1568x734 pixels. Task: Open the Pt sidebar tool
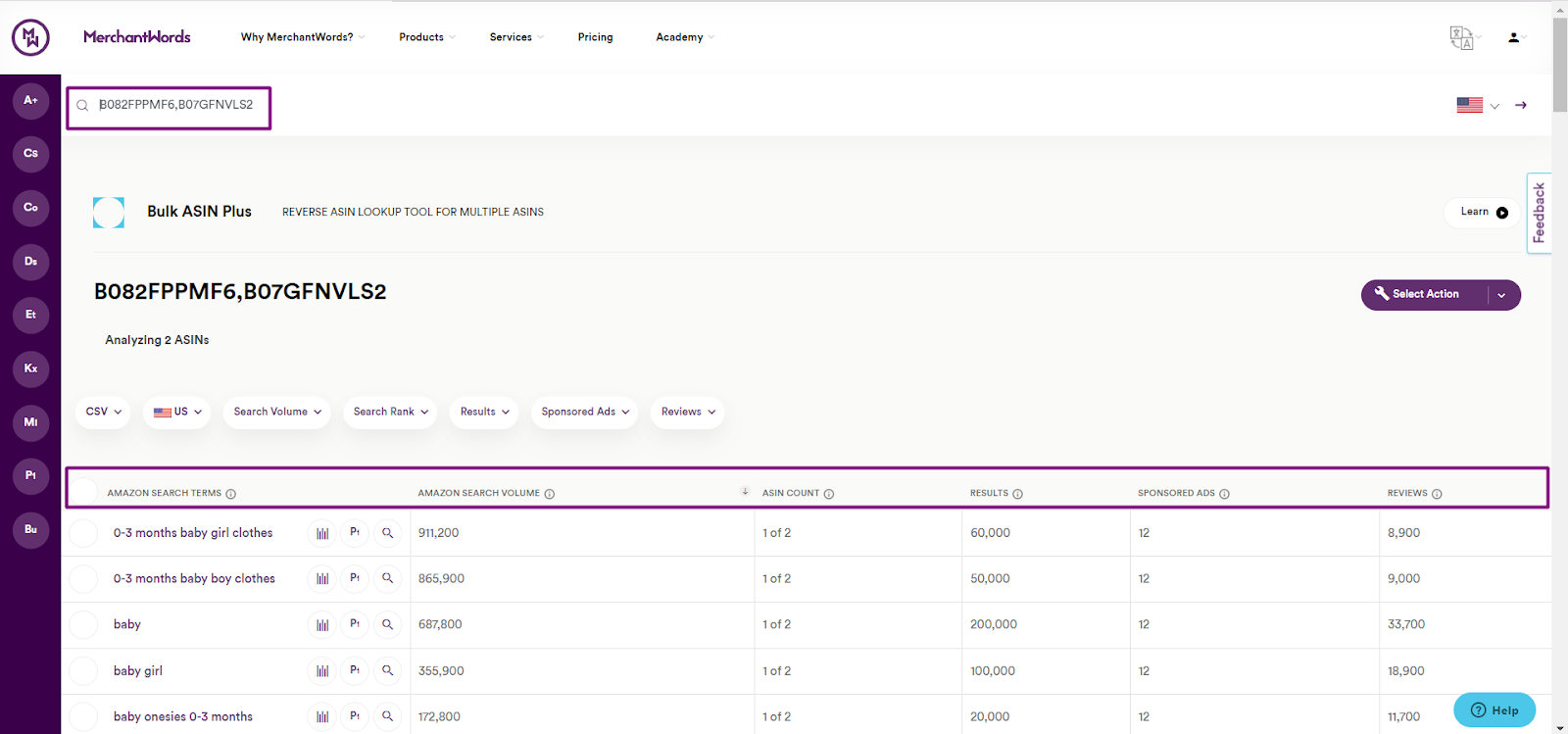(x=30, y=475)
